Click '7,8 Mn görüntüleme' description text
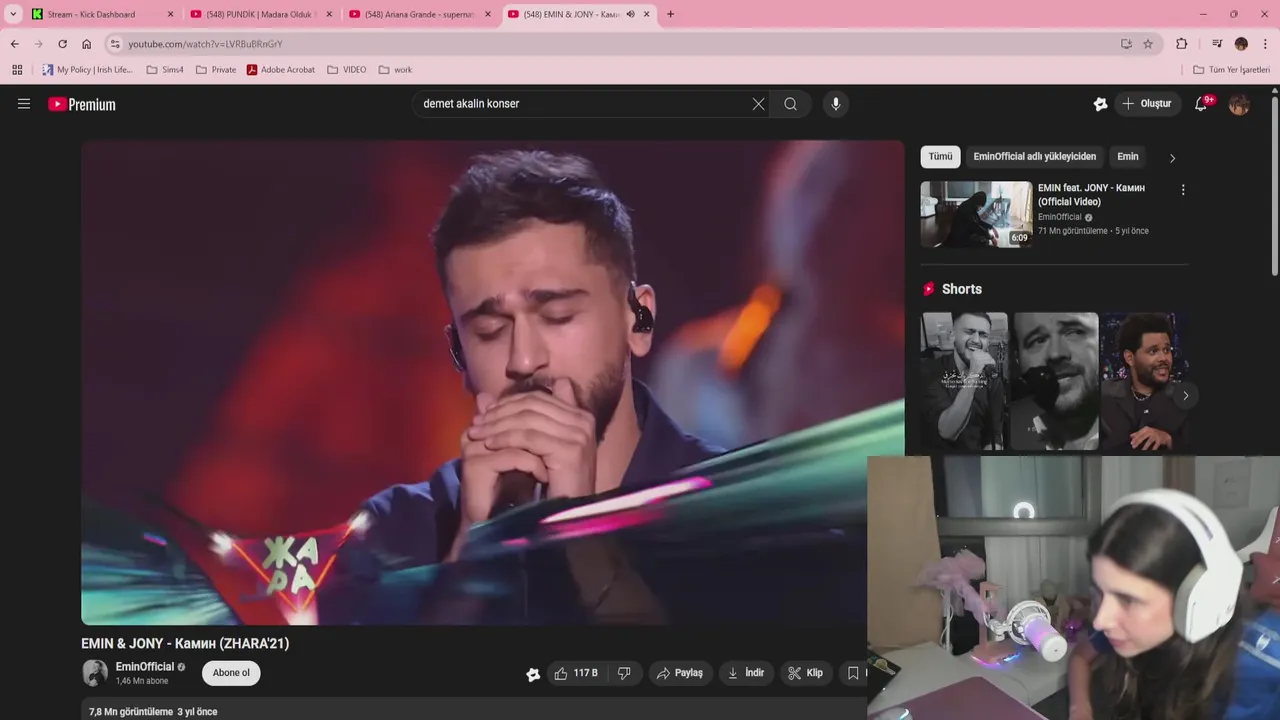The image size is (1280, 720). [x=131, y=712]
